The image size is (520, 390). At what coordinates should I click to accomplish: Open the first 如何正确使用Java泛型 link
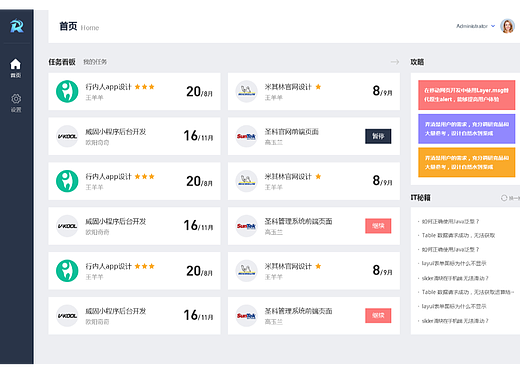(450, 221)
